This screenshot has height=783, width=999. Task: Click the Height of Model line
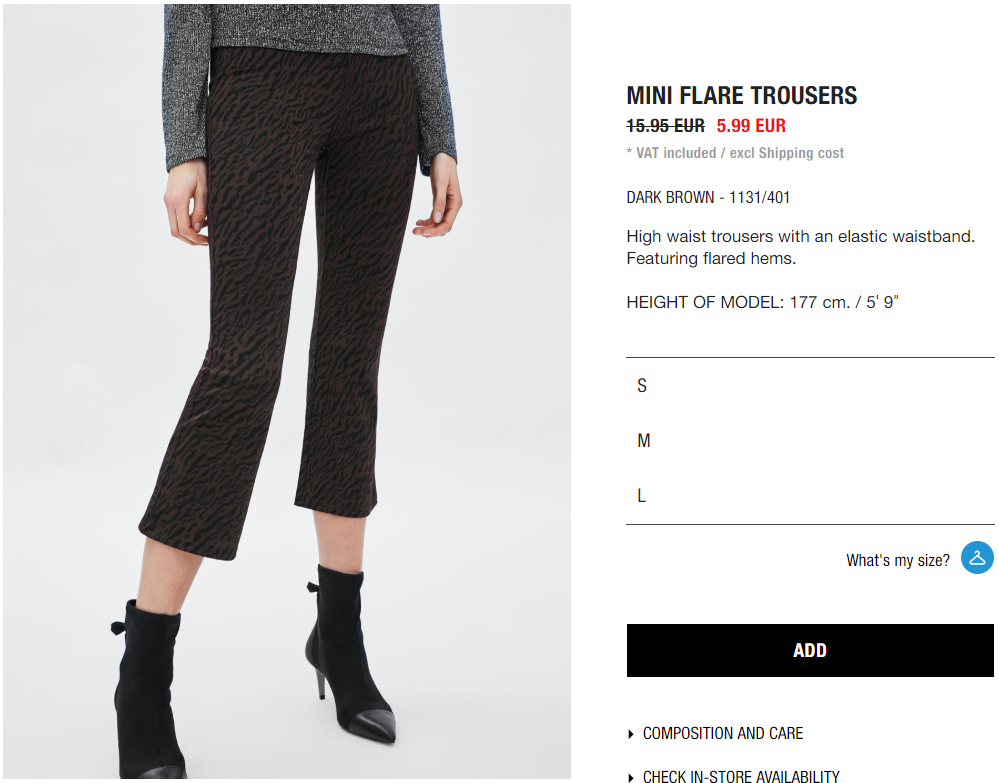pyautogui.click(x=762, y=302)
